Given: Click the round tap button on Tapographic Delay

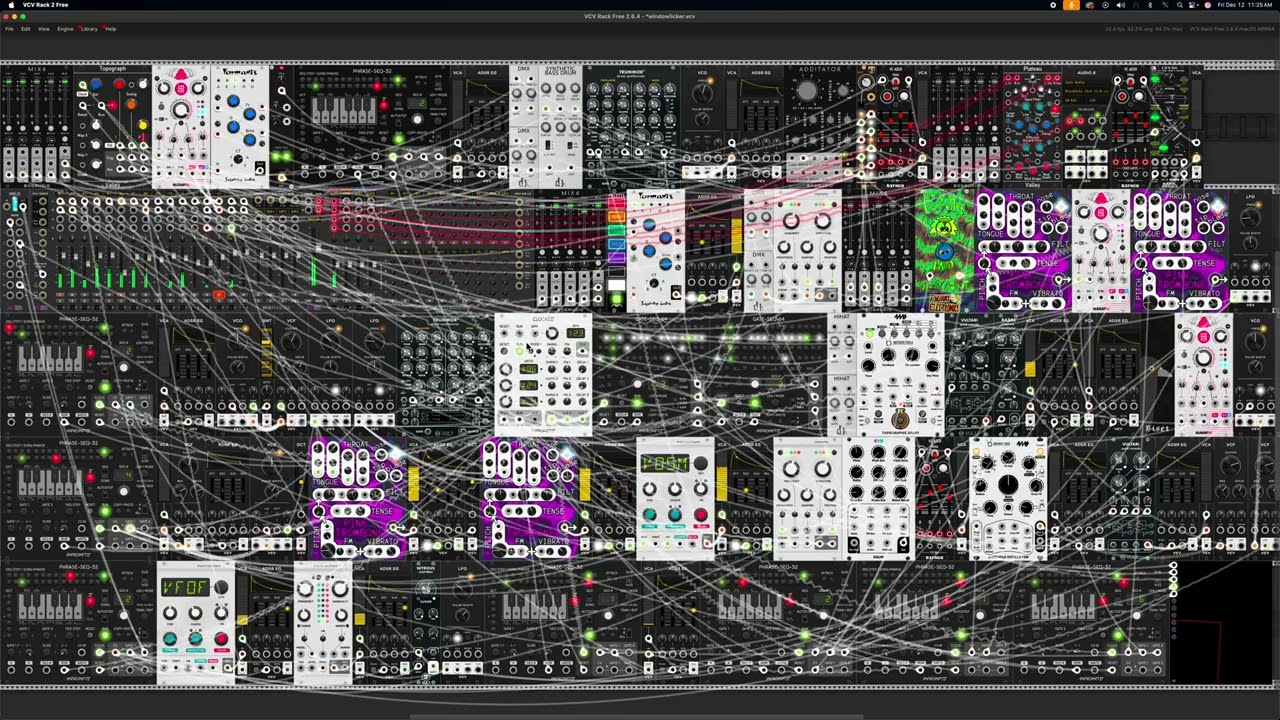Looking at the screenshot, I should [x=900, y=421].
